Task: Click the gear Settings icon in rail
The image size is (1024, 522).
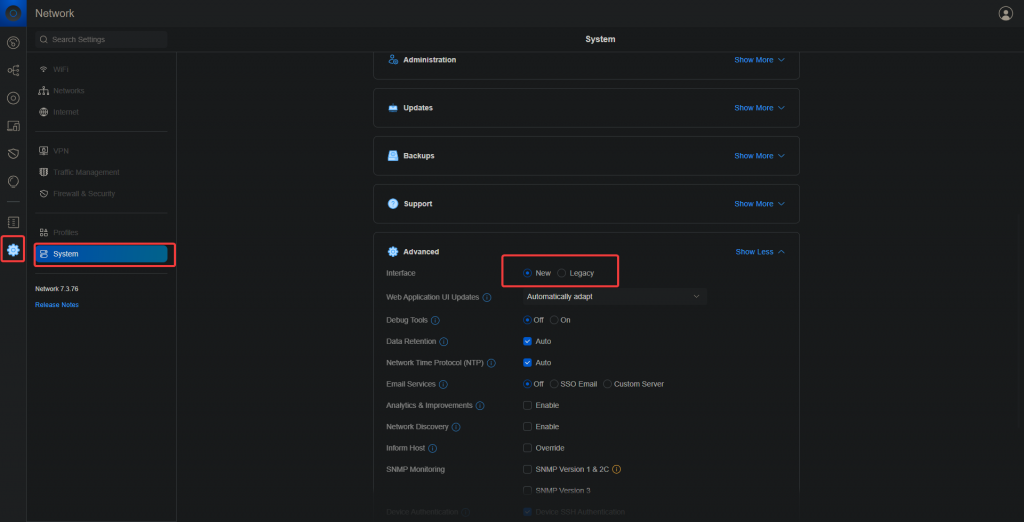Action: 13,249
